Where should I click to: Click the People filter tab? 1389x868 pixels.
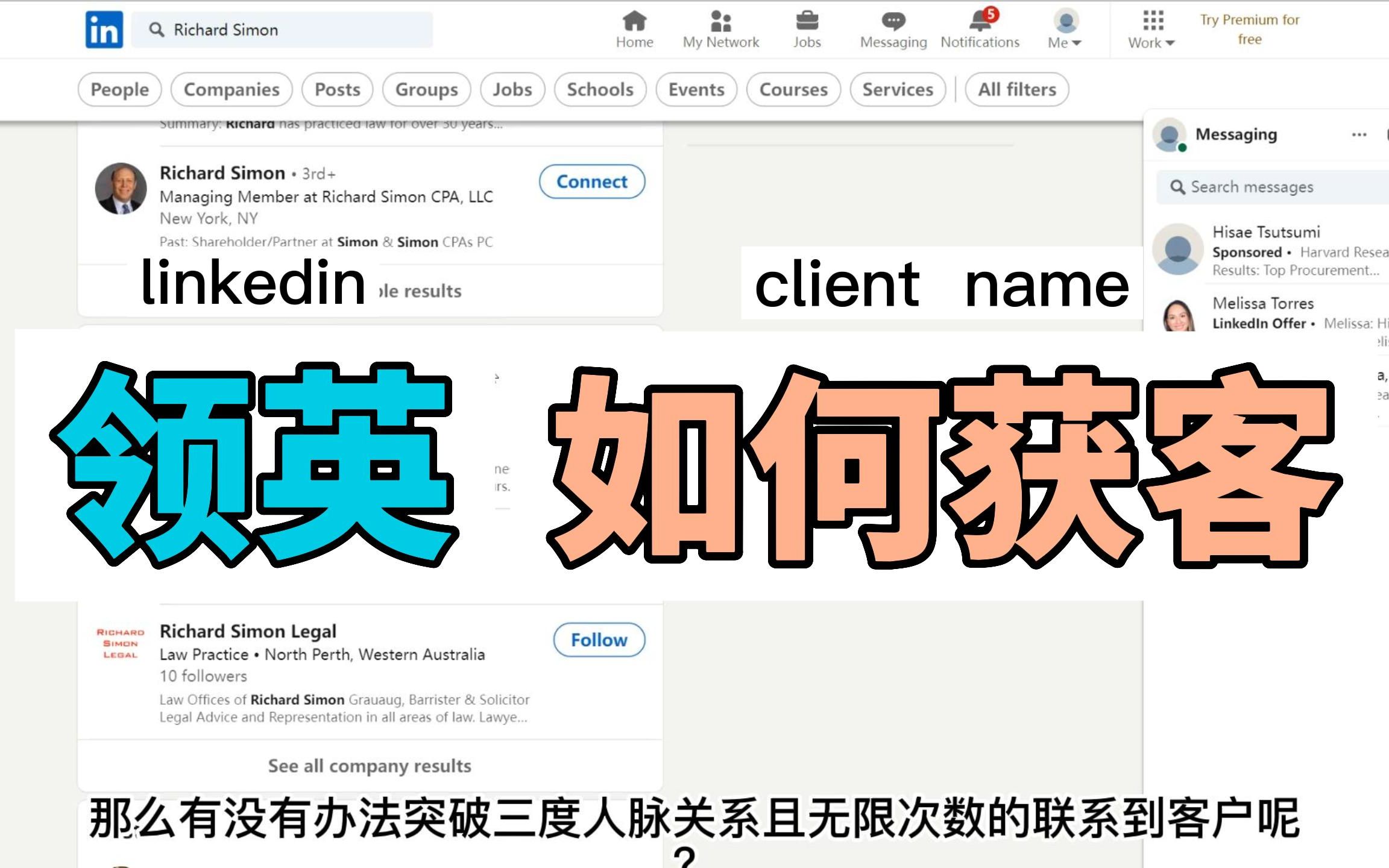119,88
